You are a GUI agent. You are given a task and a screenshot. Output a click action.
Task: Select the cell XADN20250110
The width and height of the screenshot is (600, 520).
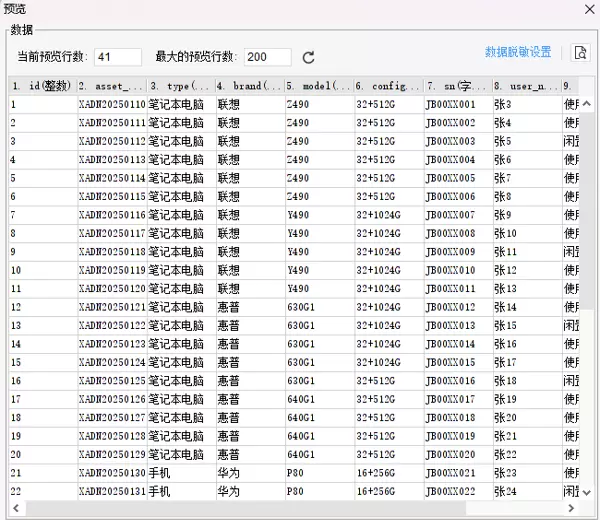111,104
